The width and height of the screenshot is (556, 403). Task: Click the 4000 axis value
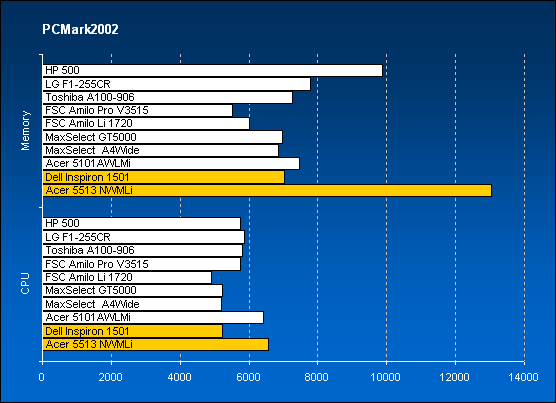pos(179,377)
